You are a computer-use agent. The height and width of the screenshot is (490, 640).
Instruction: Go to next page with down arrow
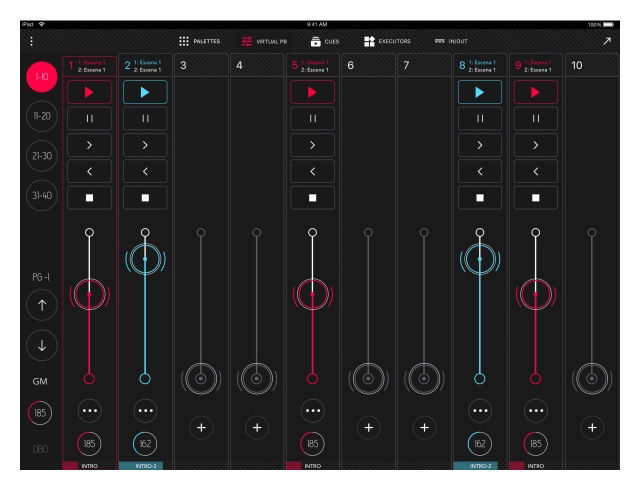point(42,345)
